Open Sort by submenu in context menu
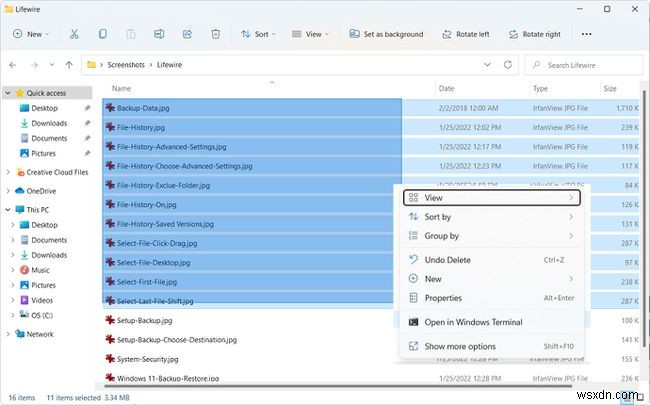The width and height of the screenshot is (650, 405). coord(492,217)
